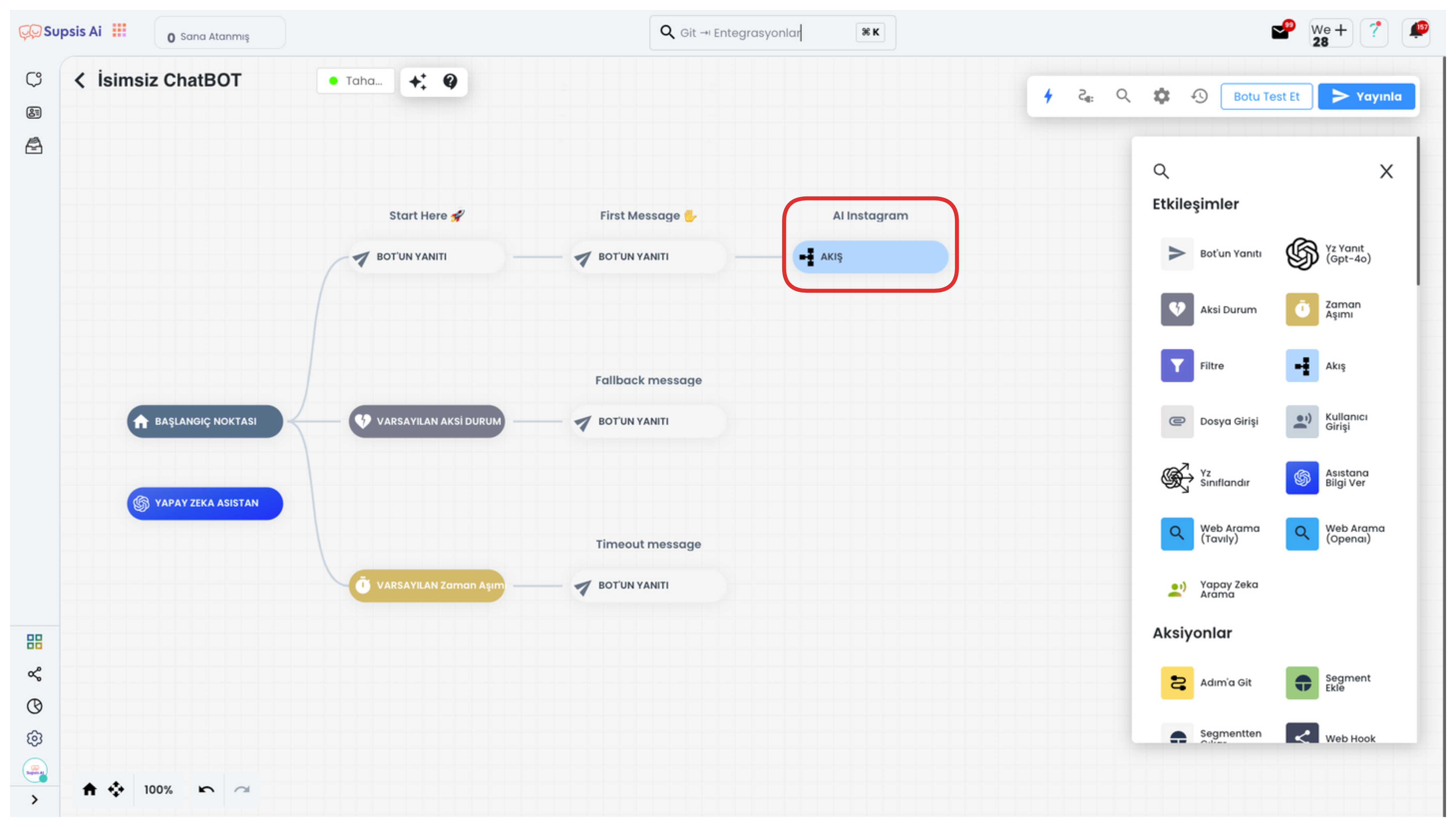Click the interactions panel scrollbar
Viewport: 1456px width, 827px height.
pyautogui.click(x=1418, y=211)
